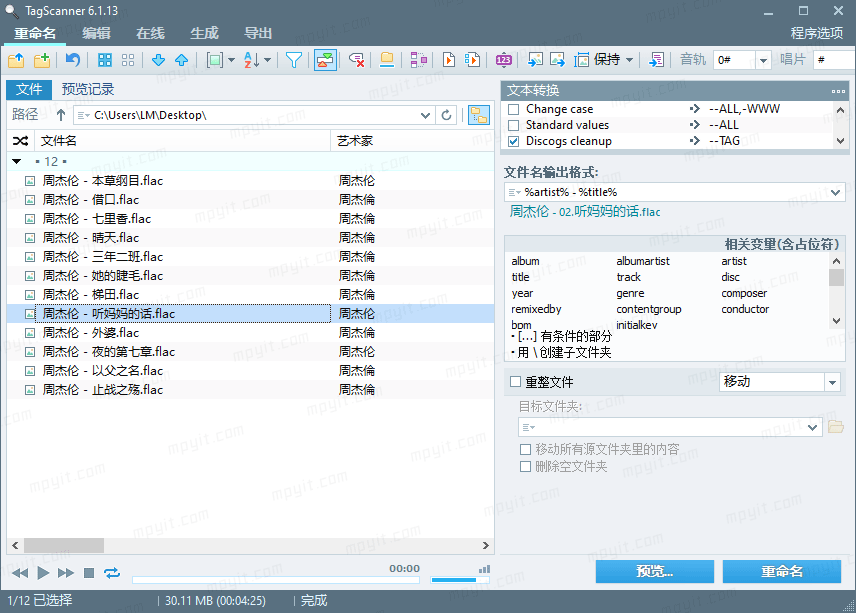This screenshot has width=856, height=613.
Task: Open the 保持 dropdown arrow
Action: pos(629,59)
